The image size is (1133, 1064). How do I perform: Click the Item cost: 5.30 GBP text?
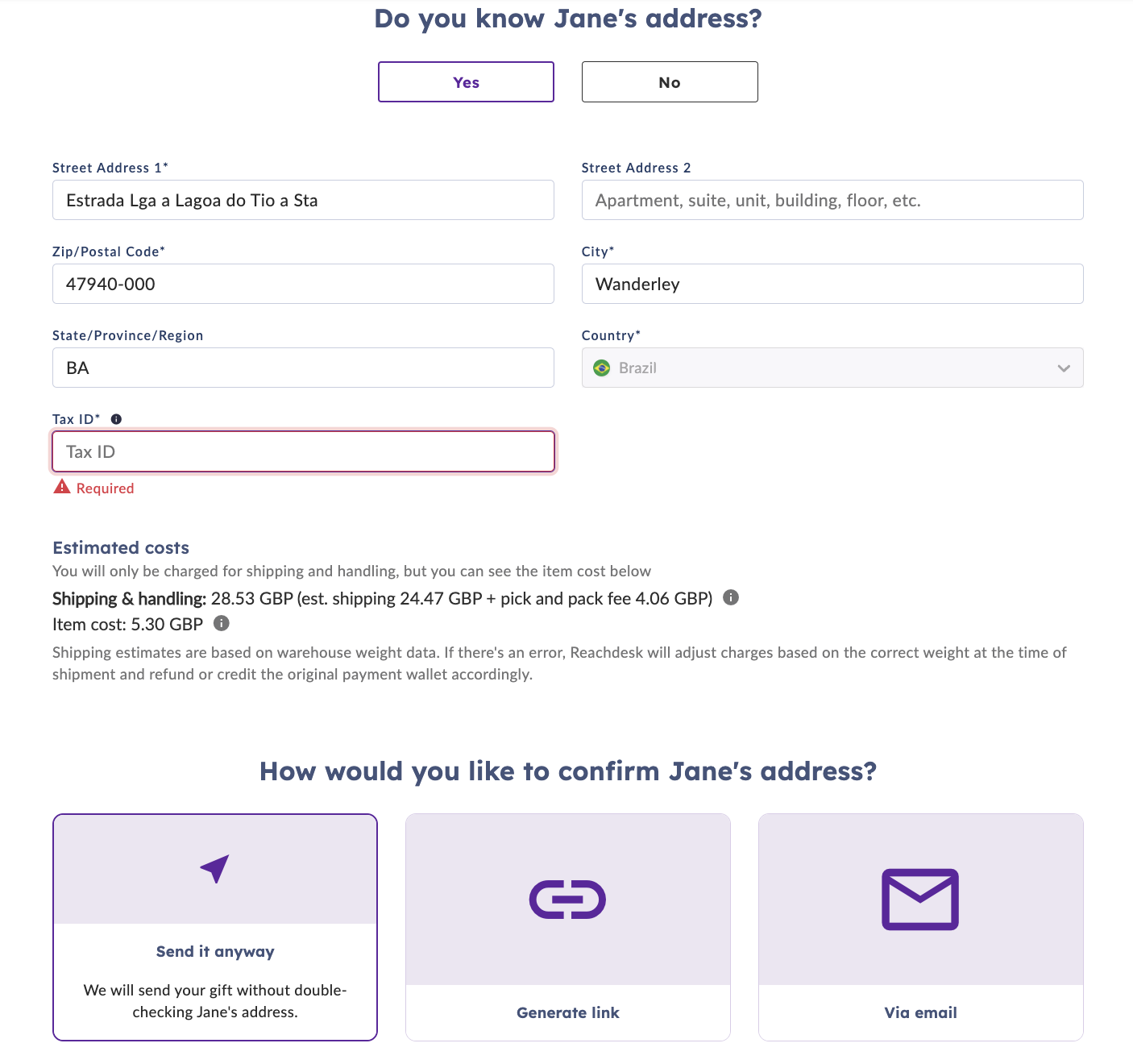click(127, 624)
